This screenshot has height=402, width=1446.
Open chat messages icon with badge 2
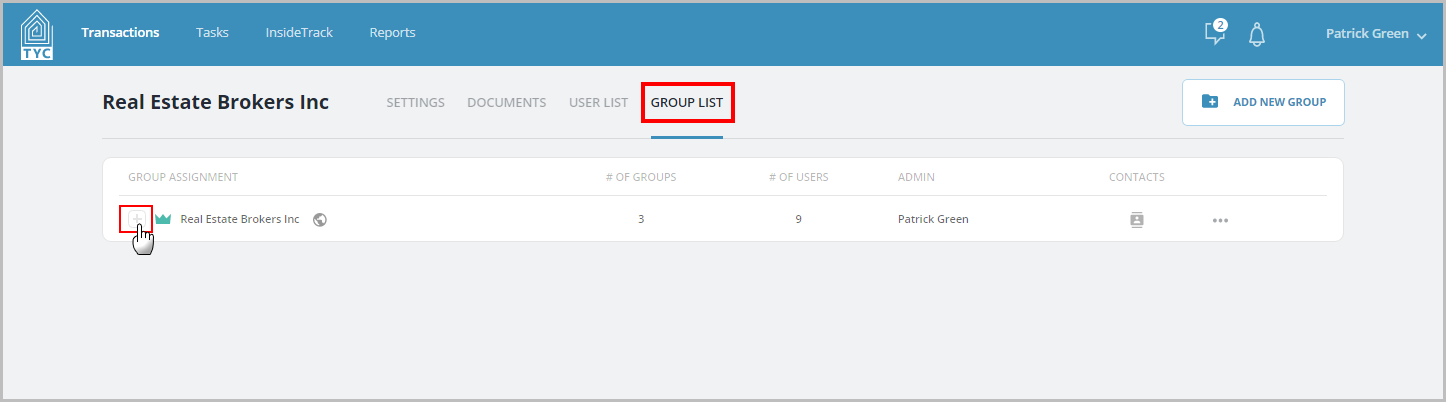tap(1215, 32)
